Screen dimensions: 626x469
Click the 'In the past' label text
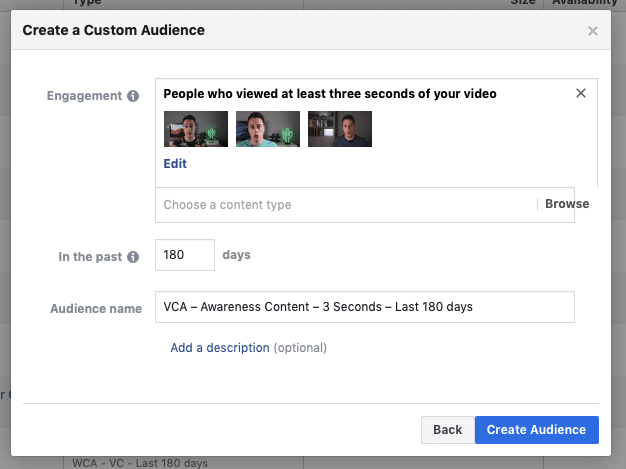pyautogui.click(x=90, y=257)
